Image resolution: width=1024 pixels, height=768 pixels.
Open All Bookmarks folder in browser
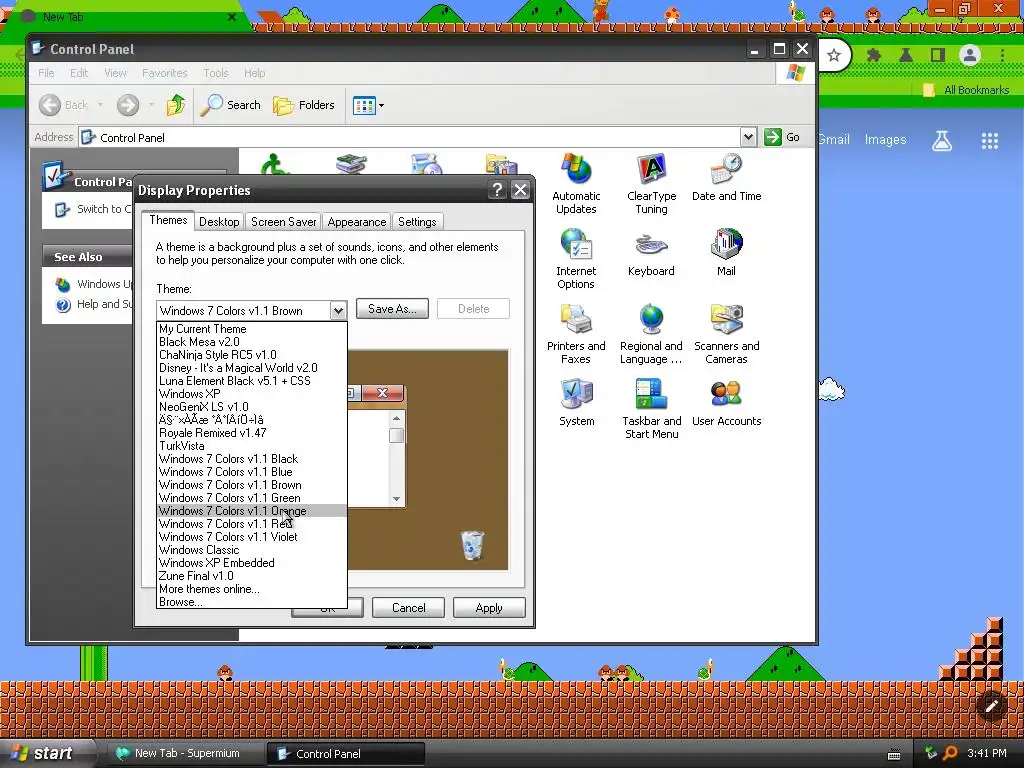[x=966, y=90]
